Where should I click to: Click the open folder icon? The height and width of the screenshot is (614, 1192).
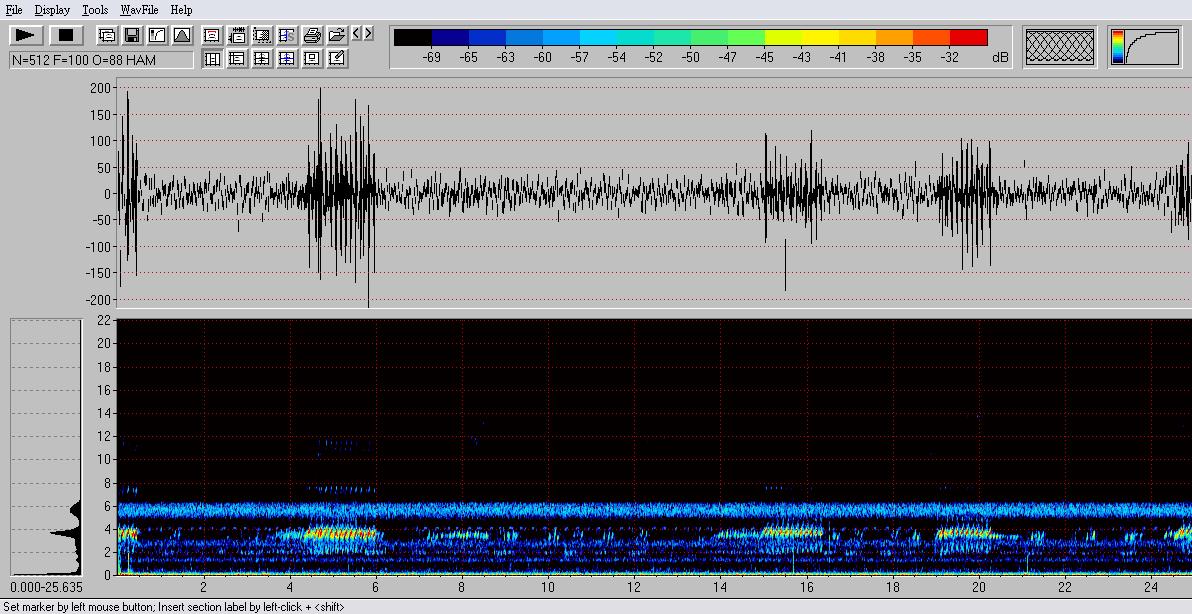337,35
